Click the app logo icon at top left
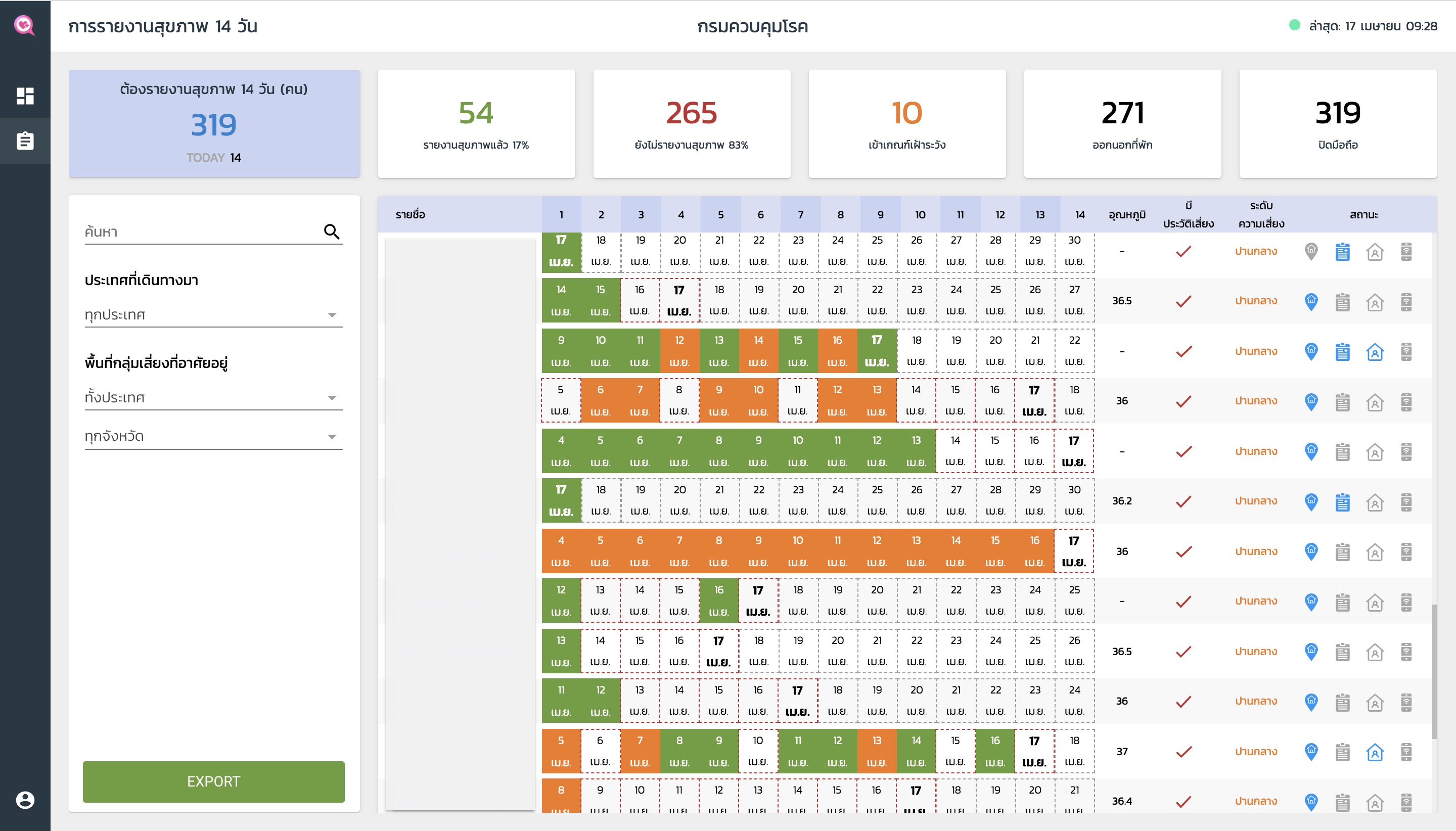1456x831 pixels. coord(24,25)
